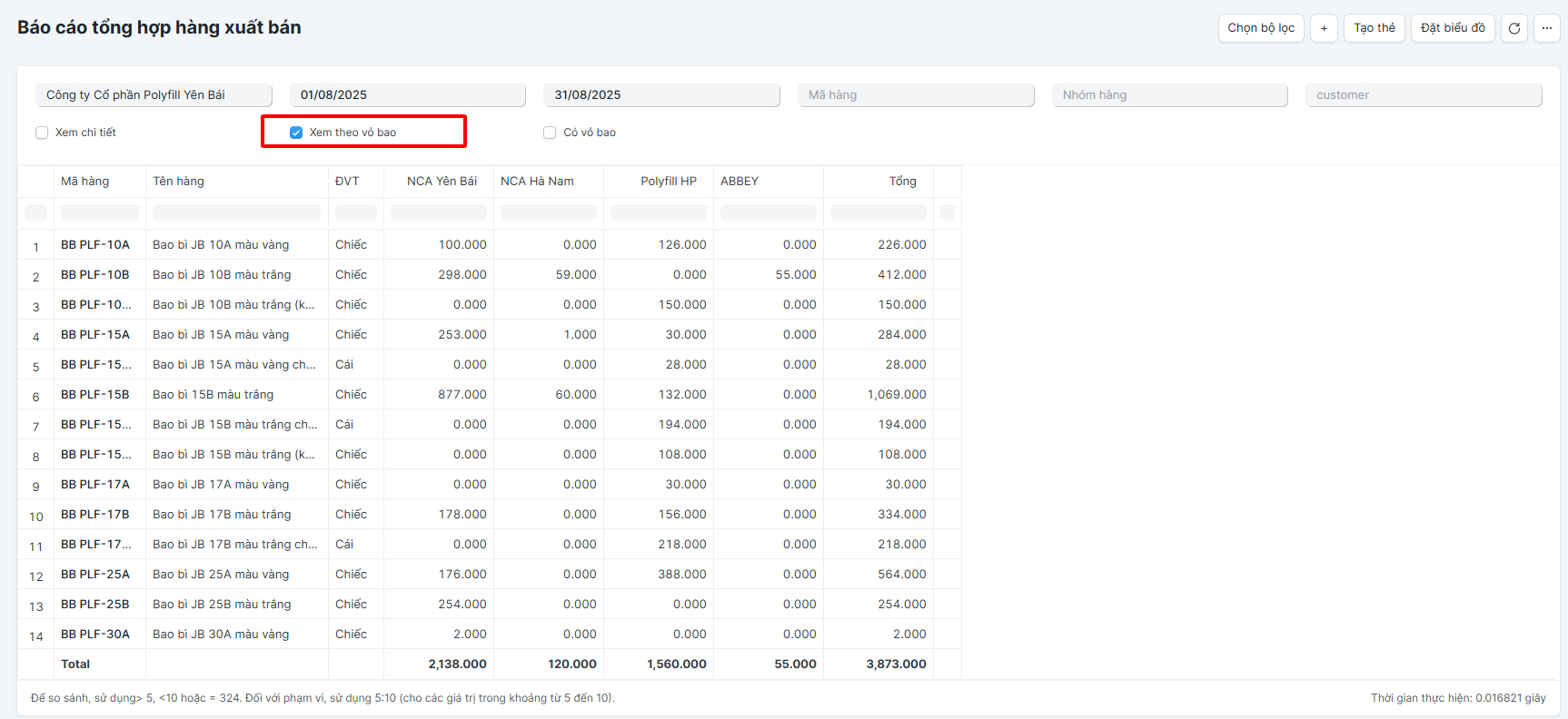Image resolution: width=1568 pixels, height=719 pixels.
Task: Click the NCA Yên Bái column header
Action: click(x=439, y=182)
